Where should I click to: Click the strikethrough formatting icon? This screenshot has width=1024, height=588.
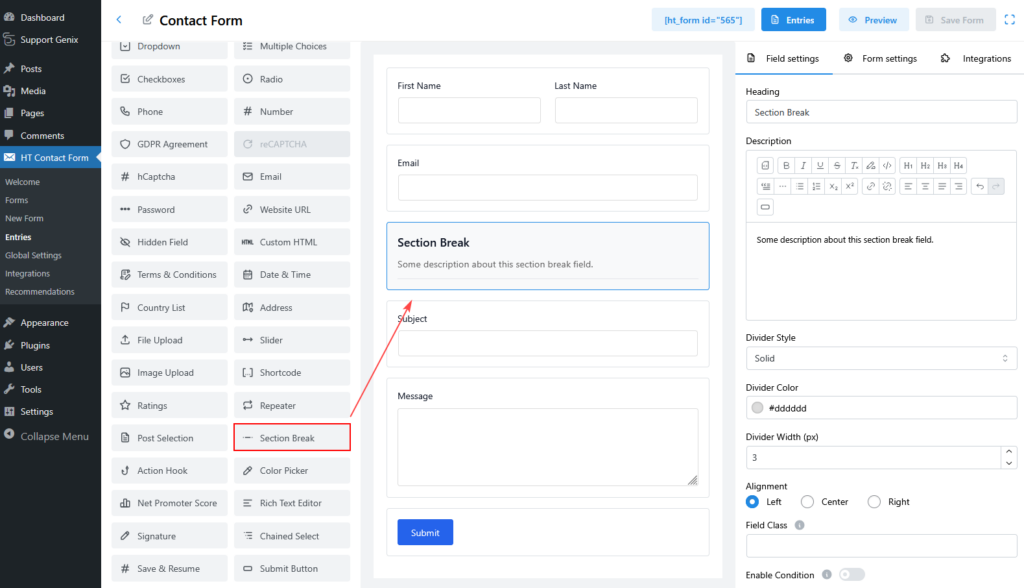pyautogui.click(x=837, y=166)
